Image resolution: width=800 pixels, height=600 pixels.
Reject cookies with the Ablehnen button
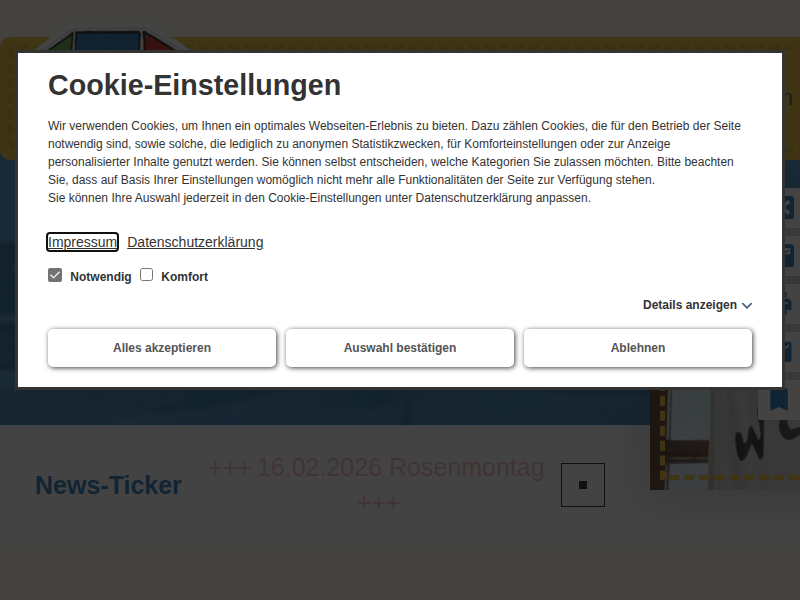(638, 348)
